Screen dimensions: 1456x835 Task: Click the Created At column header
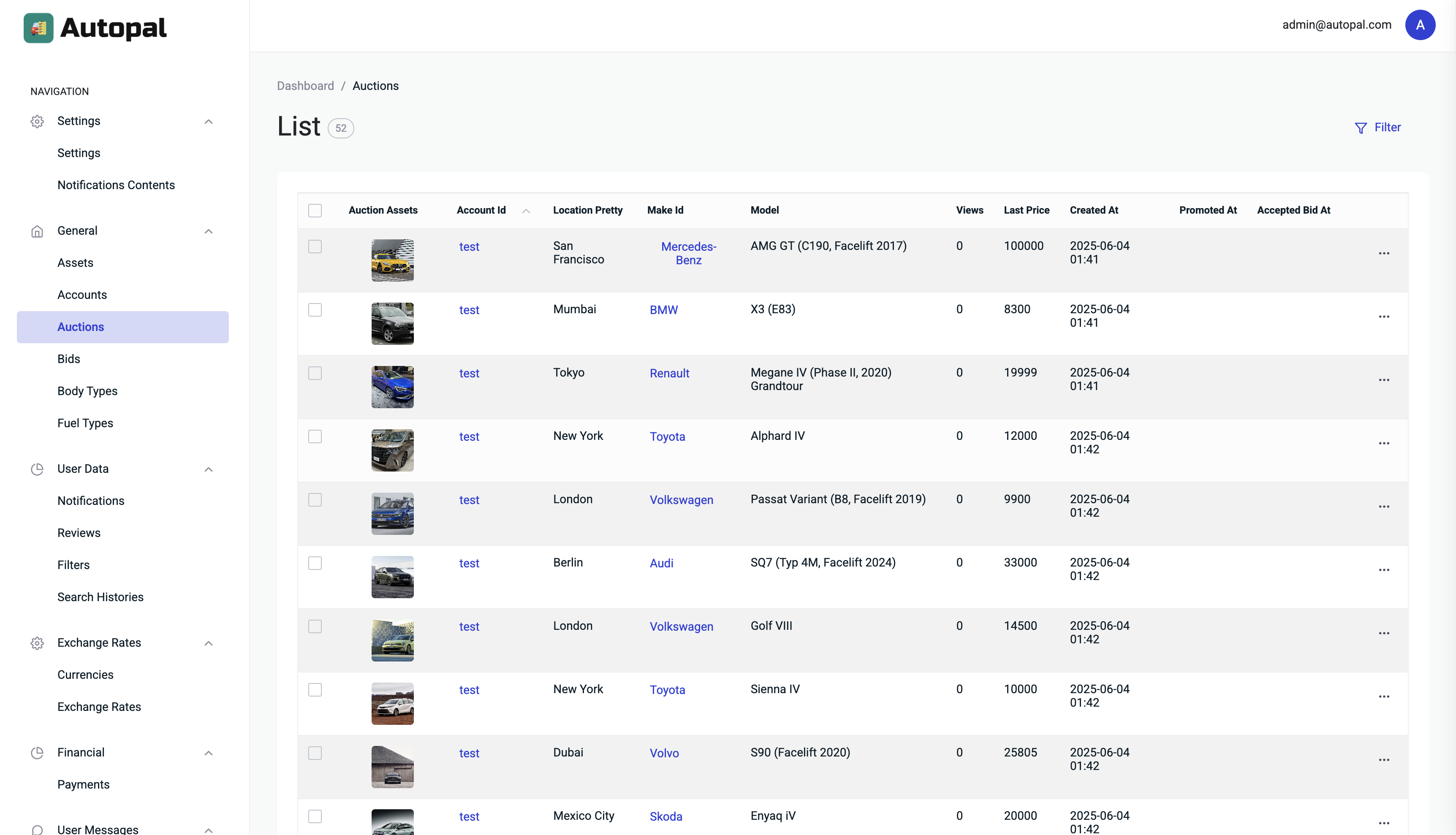pyautogui.click(x=1093, y=211)
